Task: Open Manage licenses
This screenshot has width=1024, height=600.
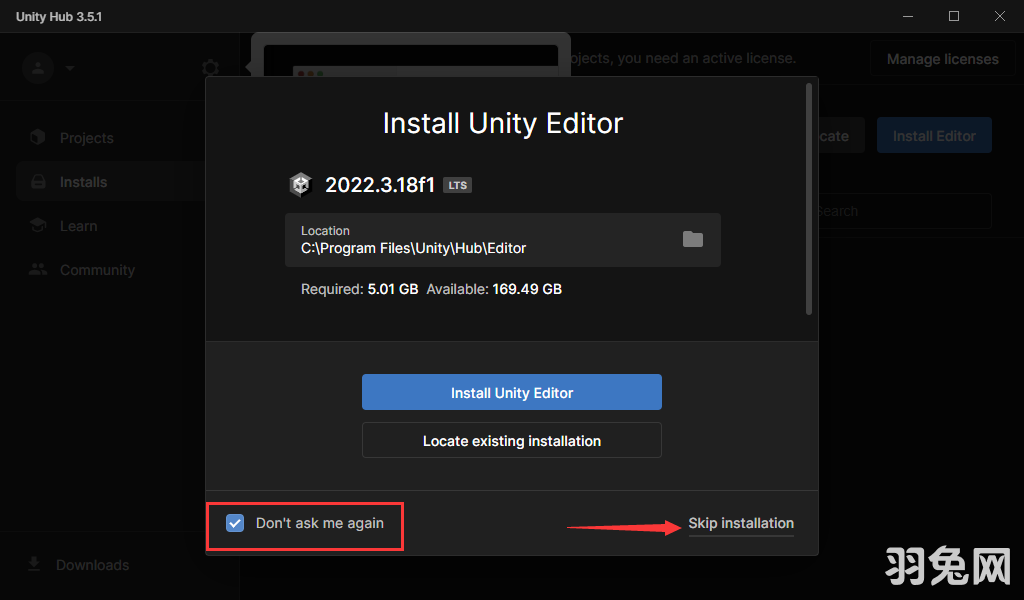Action: click(942, 58)
